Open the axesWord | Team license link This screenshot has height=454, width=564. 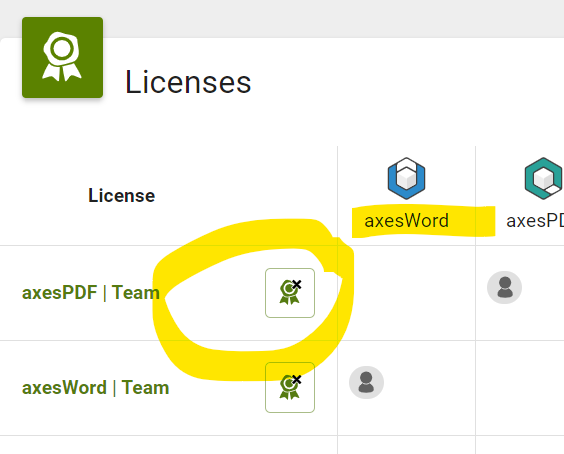95,387
